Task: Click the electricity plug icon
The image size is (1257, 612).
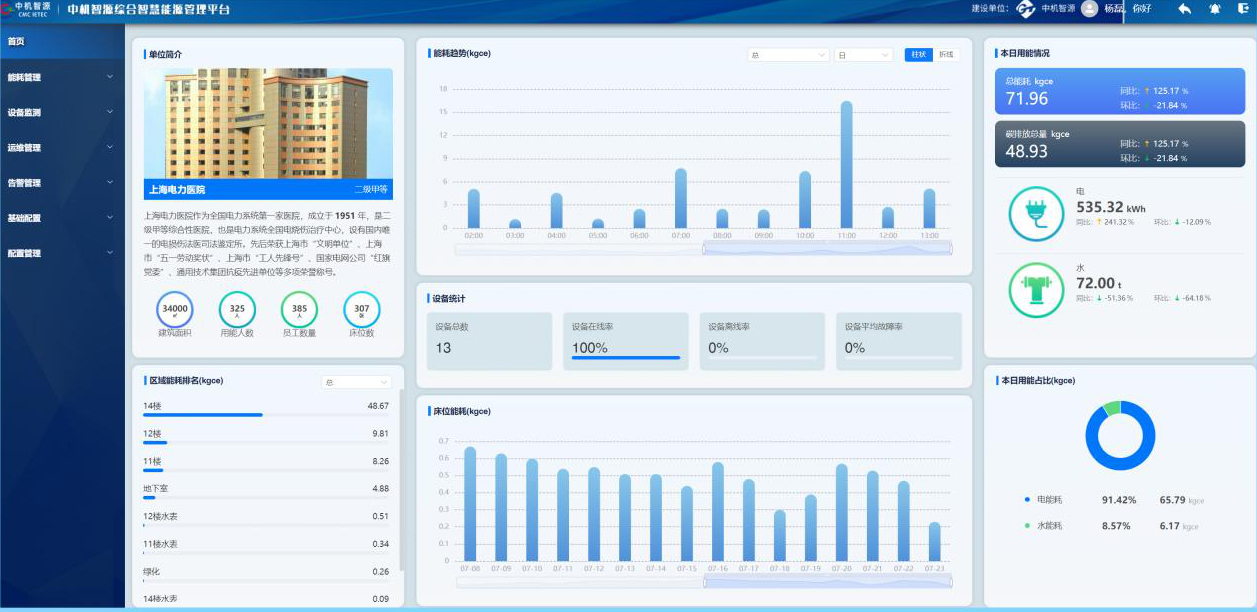Action: click(1036, 213)
